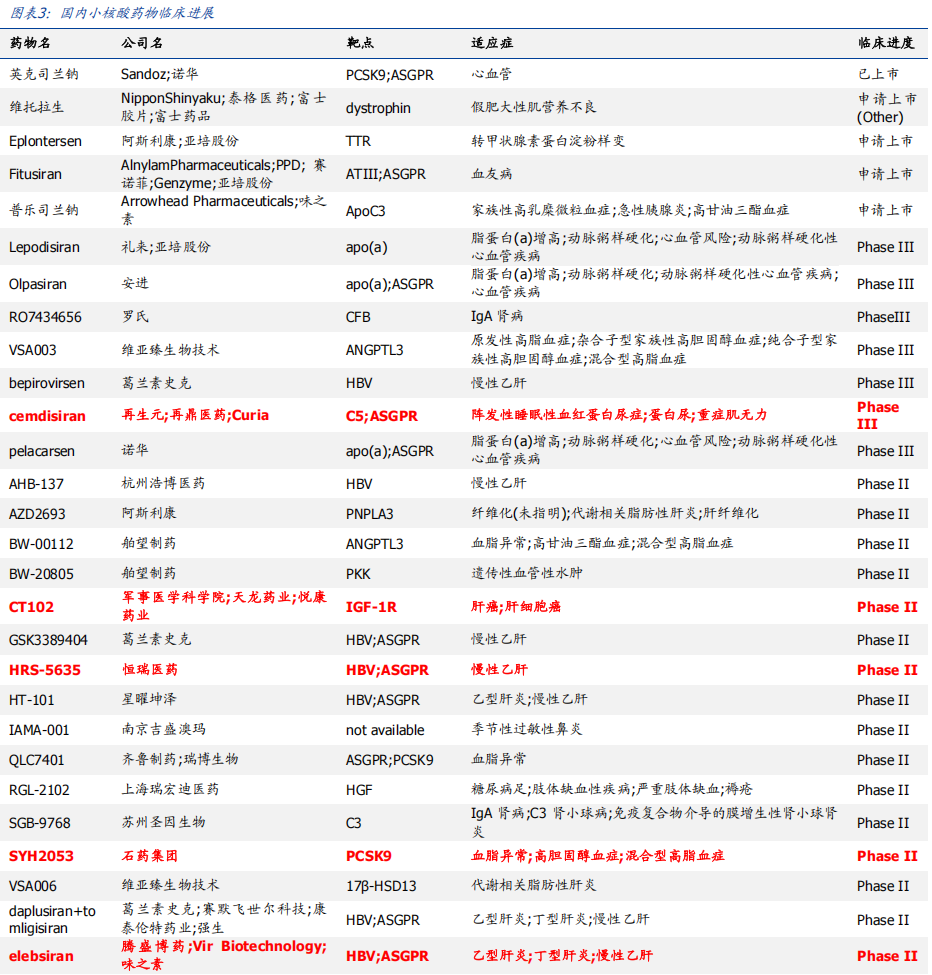932x975 pixels.
Task: Select drug name HT-101
Action: [x=32, y=700]
